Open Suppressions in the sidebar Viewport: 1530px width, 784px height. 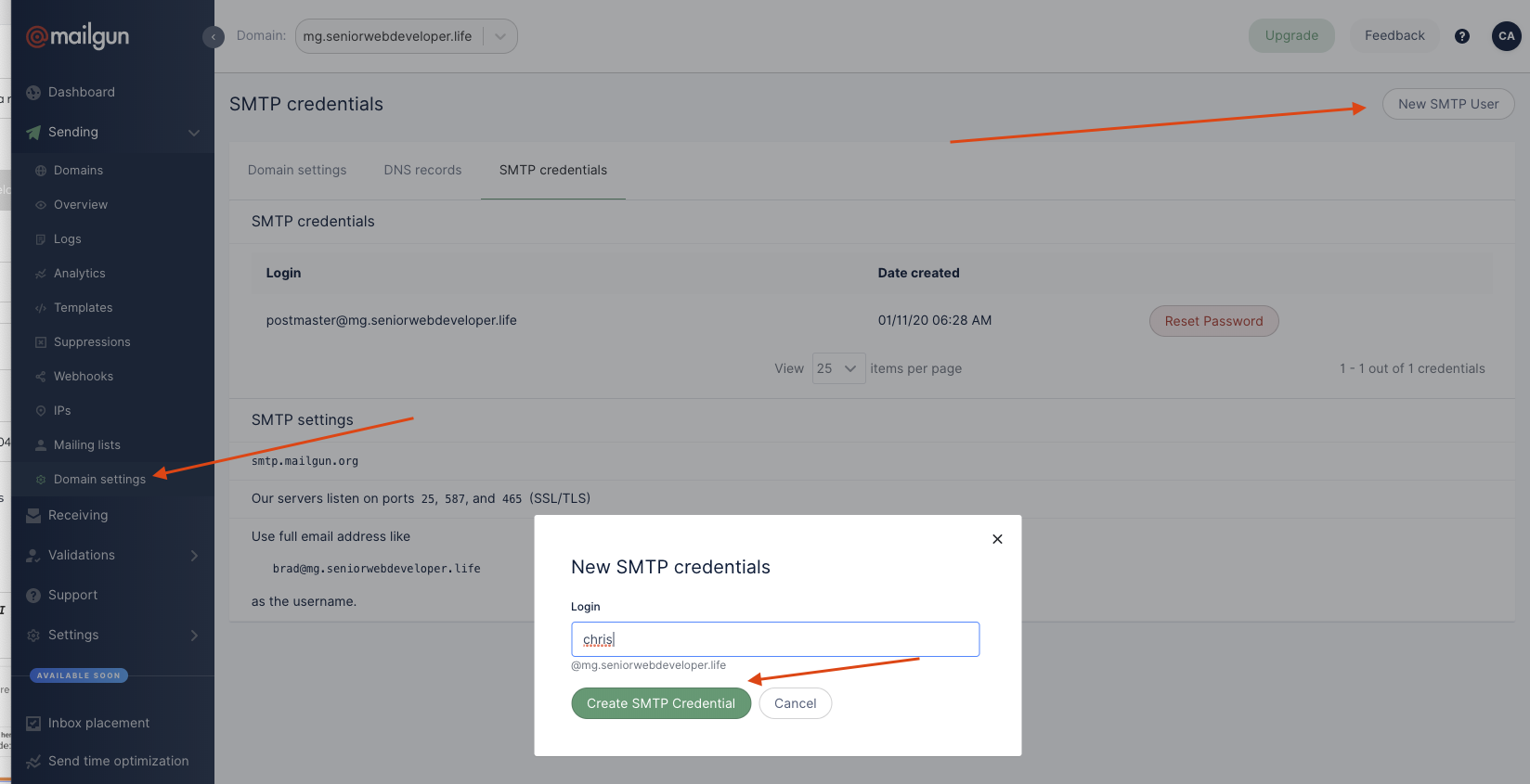[x=92, y=341]
